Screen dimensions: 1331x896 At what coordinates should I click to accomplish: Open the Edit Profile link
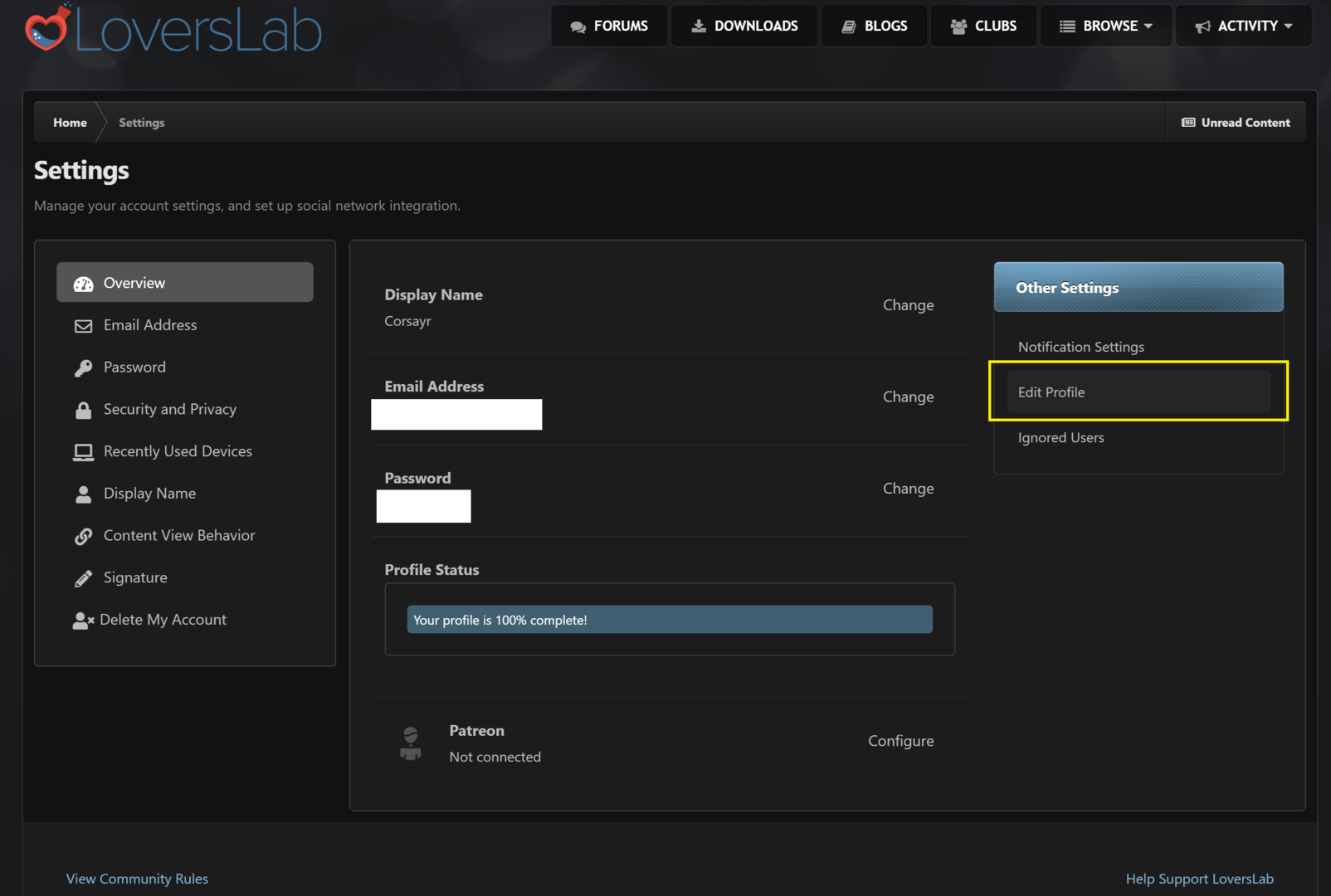pos(1138,392)
